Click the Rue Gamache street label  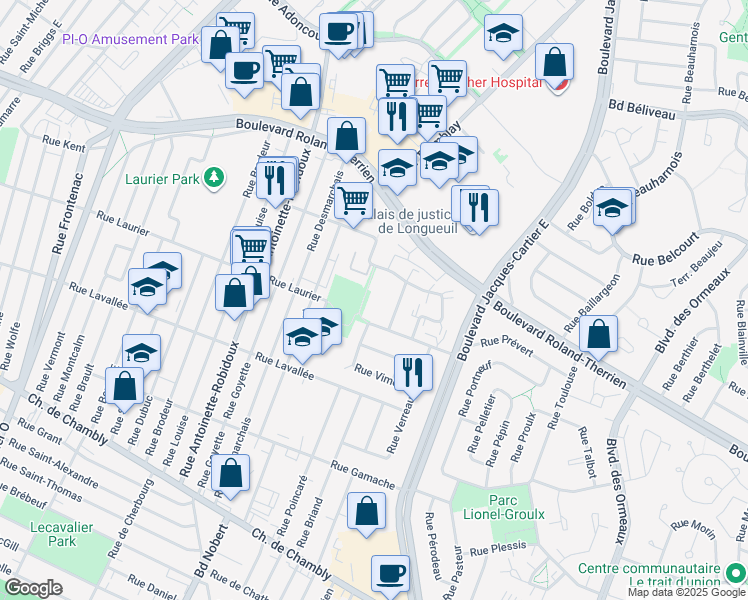363,475
